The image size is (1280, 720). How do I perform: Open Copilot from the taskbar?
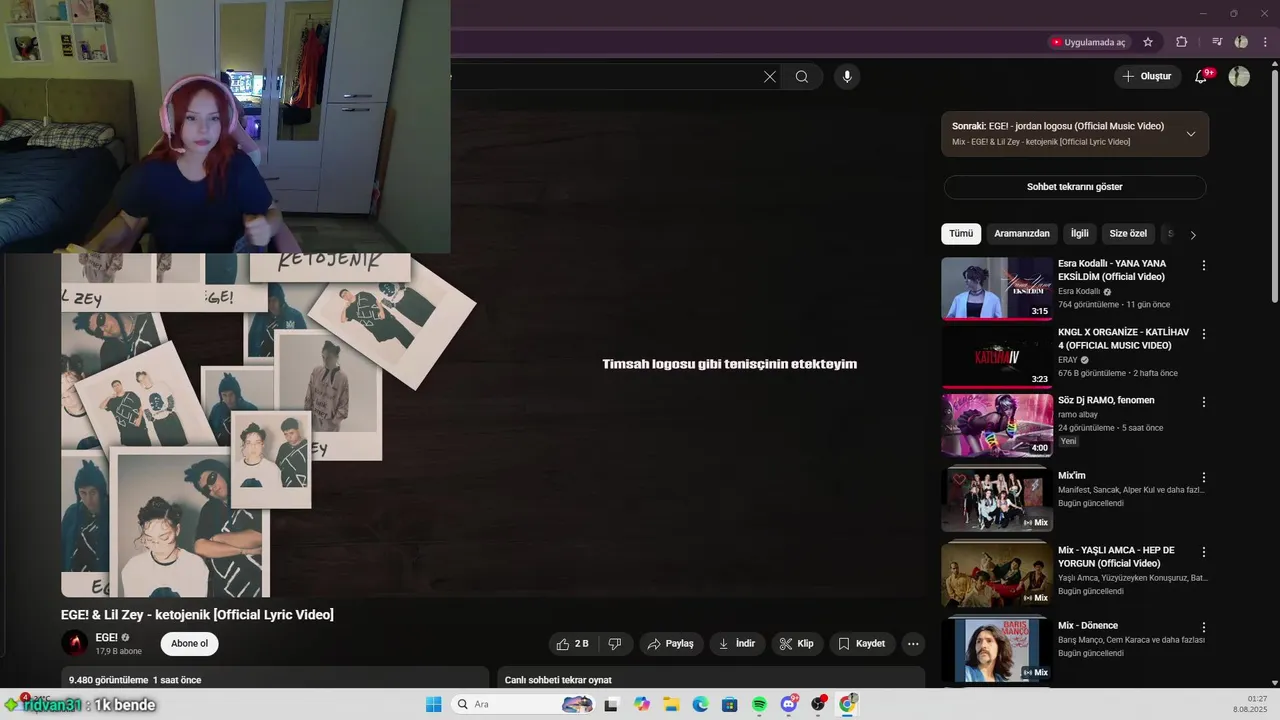pos(642,704)
